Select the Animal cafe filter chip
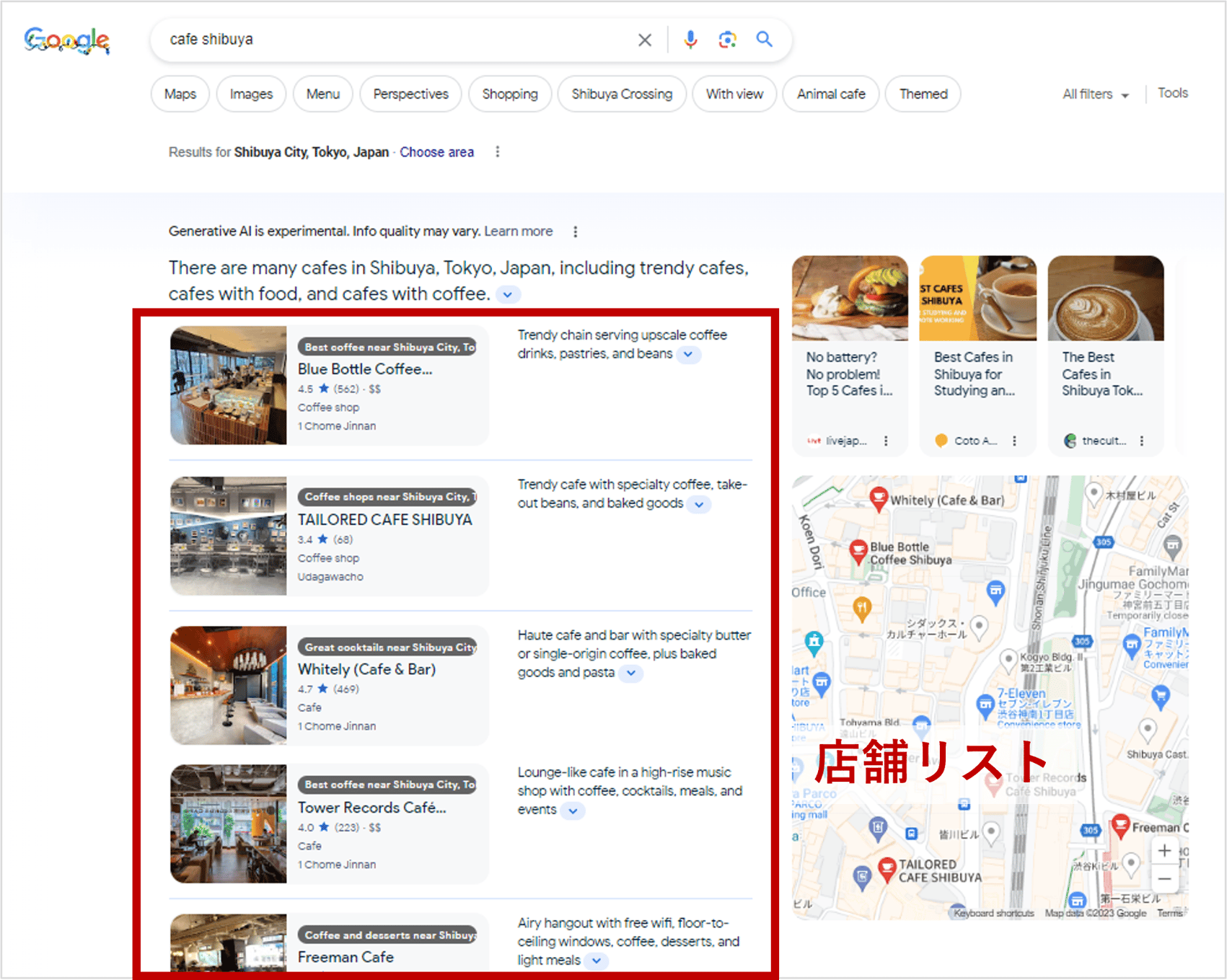Image resolution: width=1227 pixels, height=980 pixels. [x=830, y=94]
